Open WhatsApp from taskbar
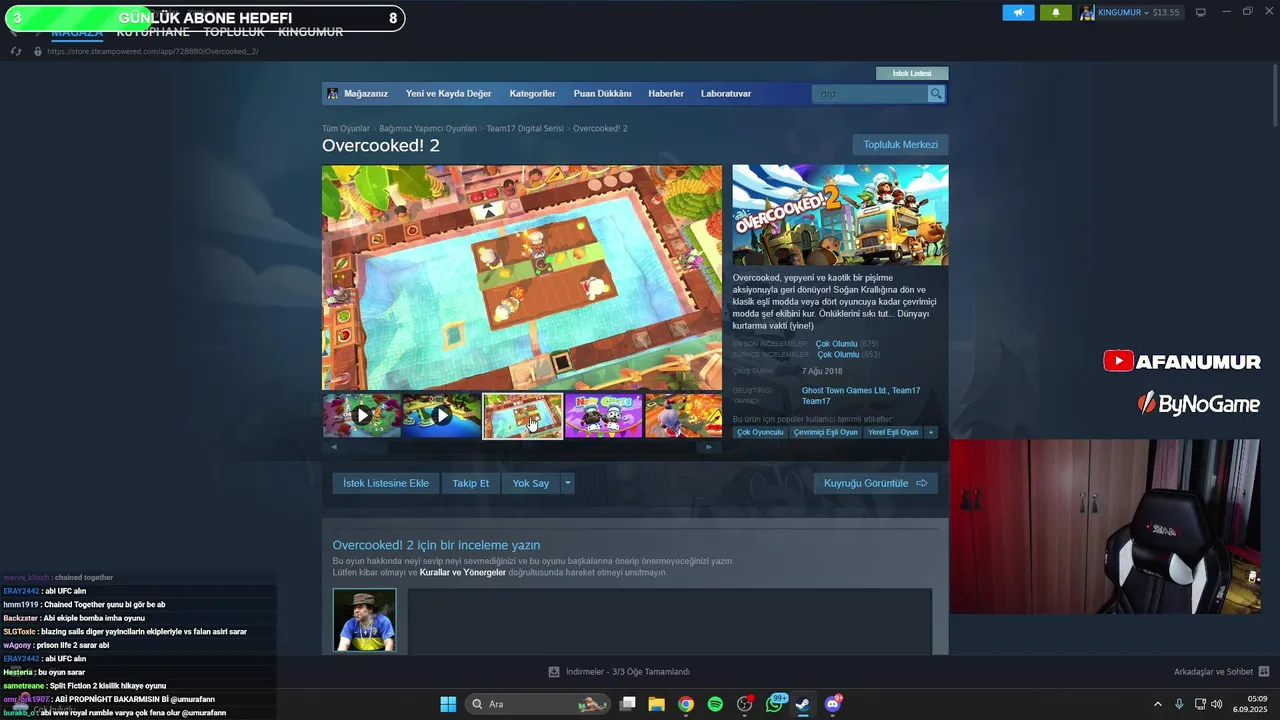The width and height of the screenshot is (1280, 720). [x=775, y=704]
